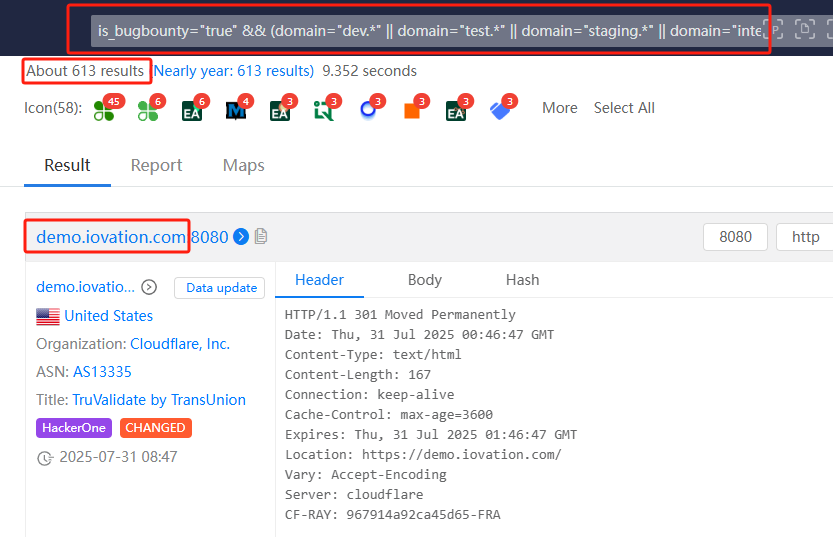Click the 2025-07-31 08:47 timestamp
Viewport: 833px width, 537px height.
(x=118, y=457)
